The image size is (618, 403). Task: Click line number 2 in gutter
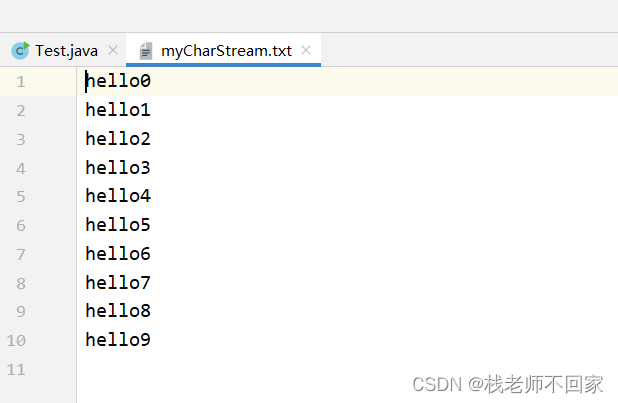pyautogui.click(x=21, y=110)
